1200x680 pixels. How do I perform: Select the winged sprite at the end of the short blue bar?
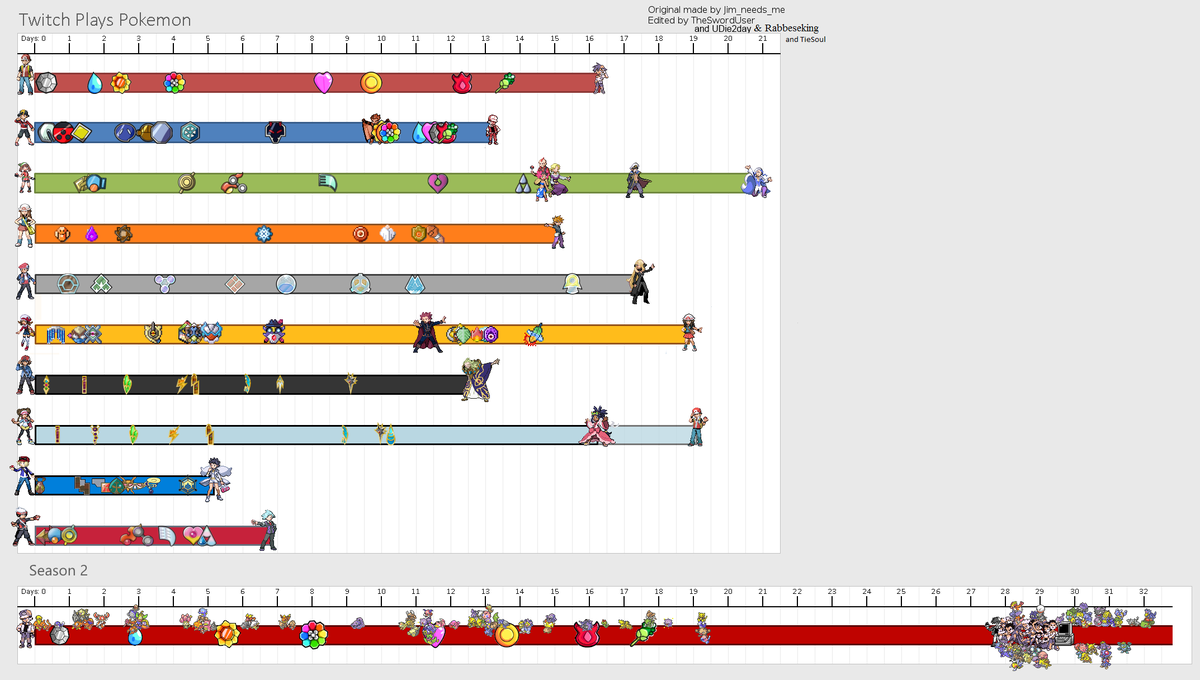216,478
